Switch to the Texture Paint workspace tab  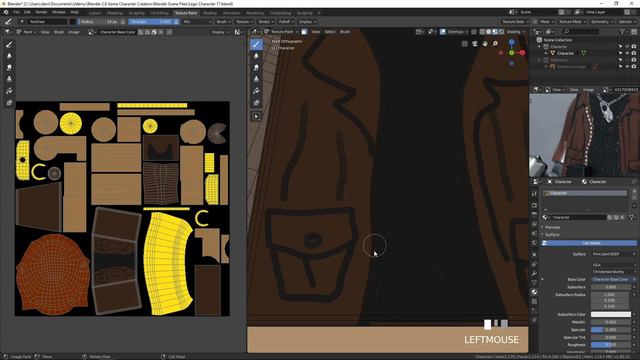[x=186, y=13]
